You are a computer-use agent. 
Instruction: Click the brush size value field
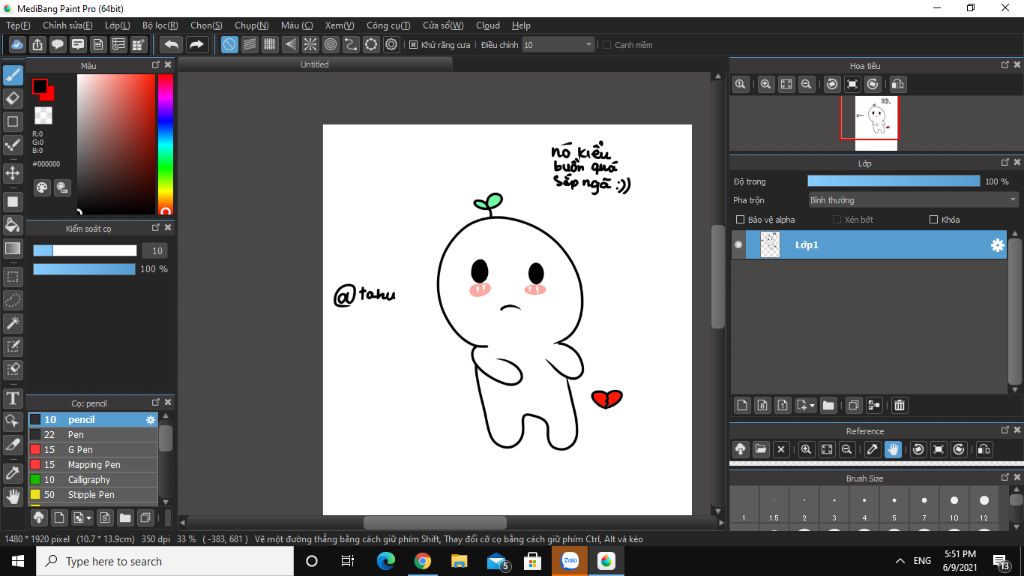pos(155,251)
